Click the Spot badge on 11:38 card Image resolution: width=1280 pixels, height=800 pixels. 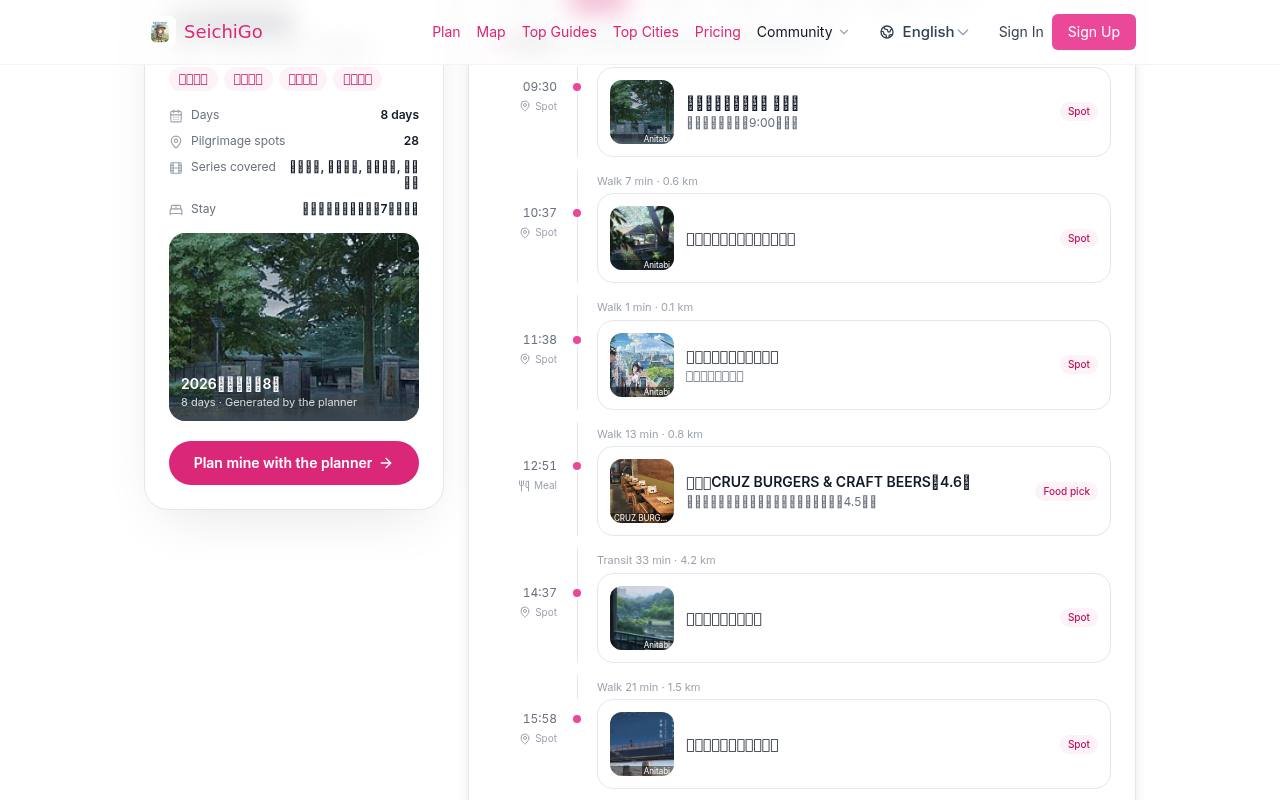pos(1078,365)
